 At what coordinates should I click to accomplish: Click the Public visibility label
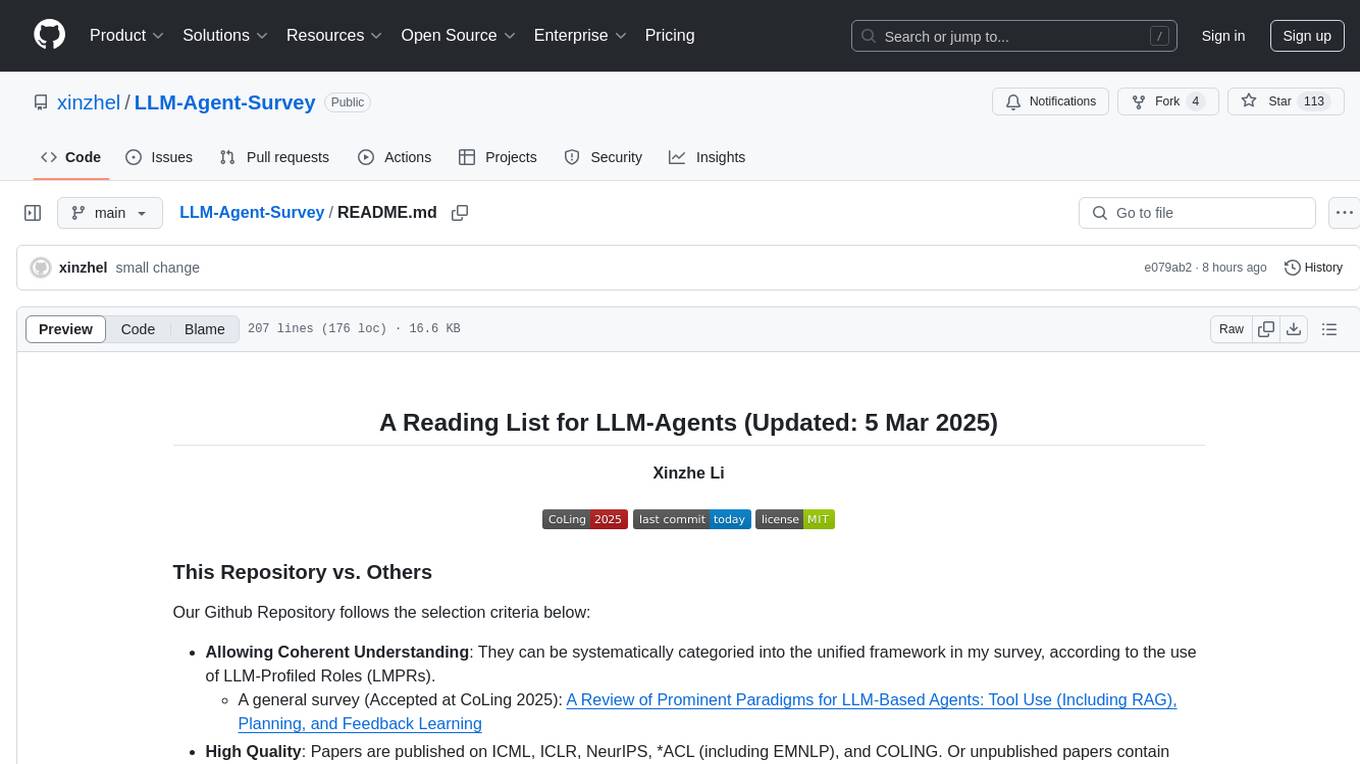348,102
